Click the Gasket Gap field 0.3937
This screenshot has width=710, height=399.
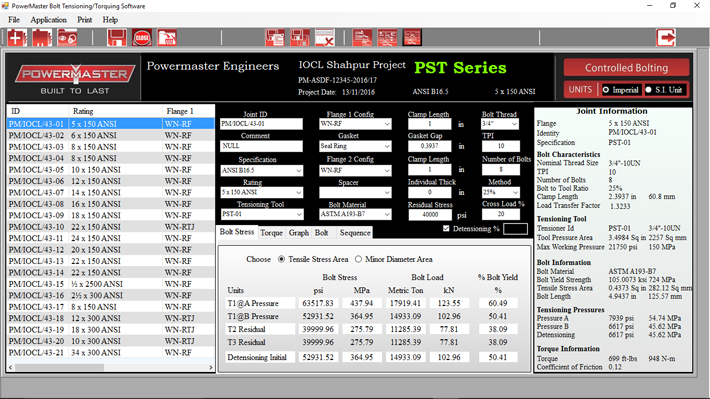pyautogui.click(x=429, y=146)
